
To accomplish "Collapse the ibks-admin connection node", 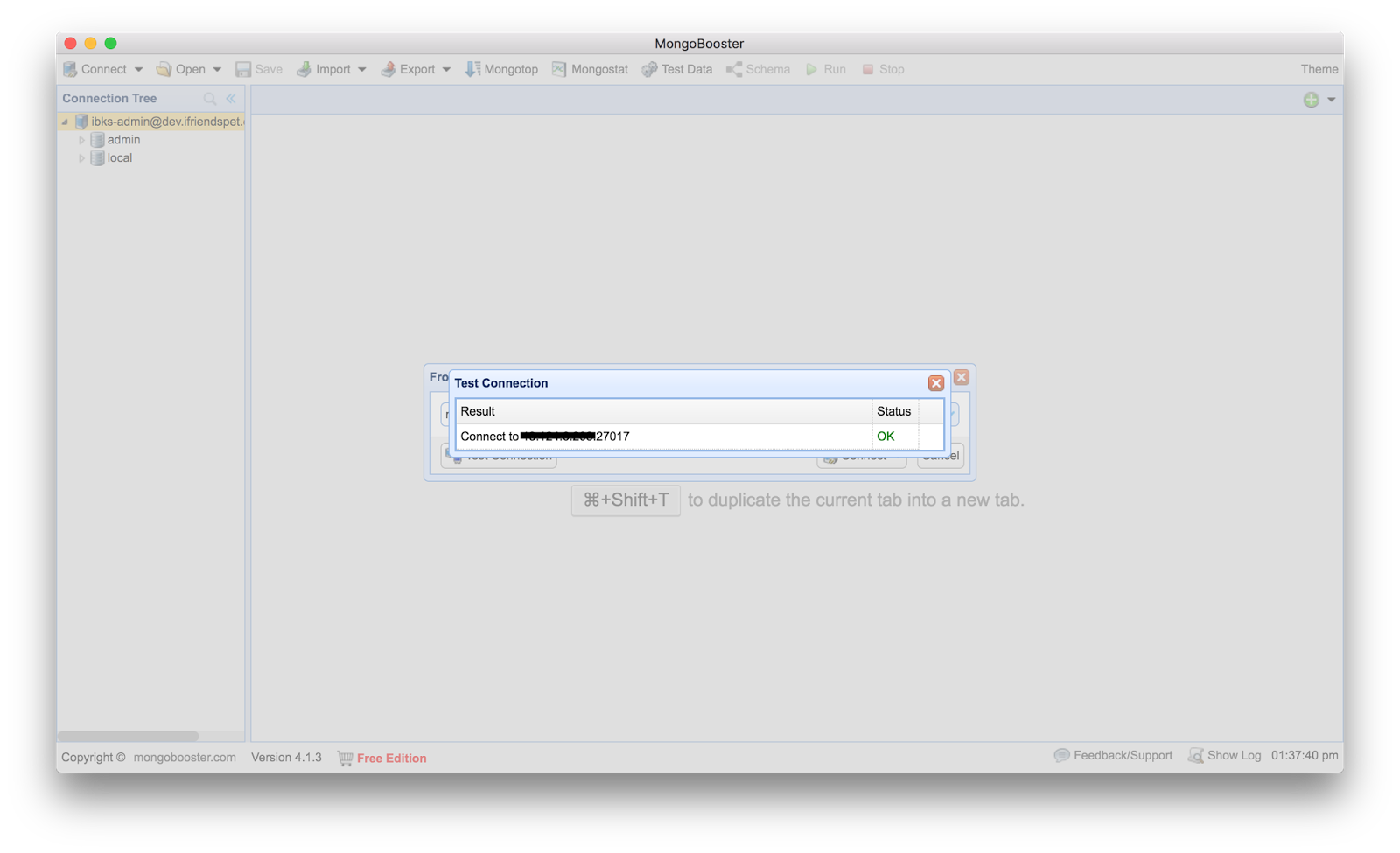I will point(66,122).
